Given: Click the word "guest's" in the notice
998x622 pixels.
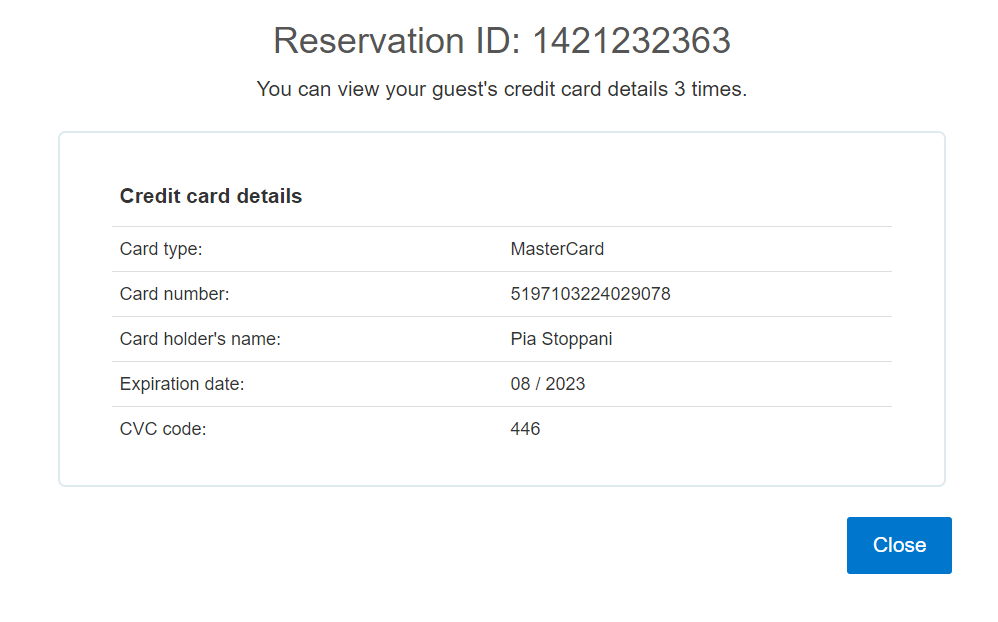Looking at the screenshot, I should pyautogui.click(x=465, y=89).
